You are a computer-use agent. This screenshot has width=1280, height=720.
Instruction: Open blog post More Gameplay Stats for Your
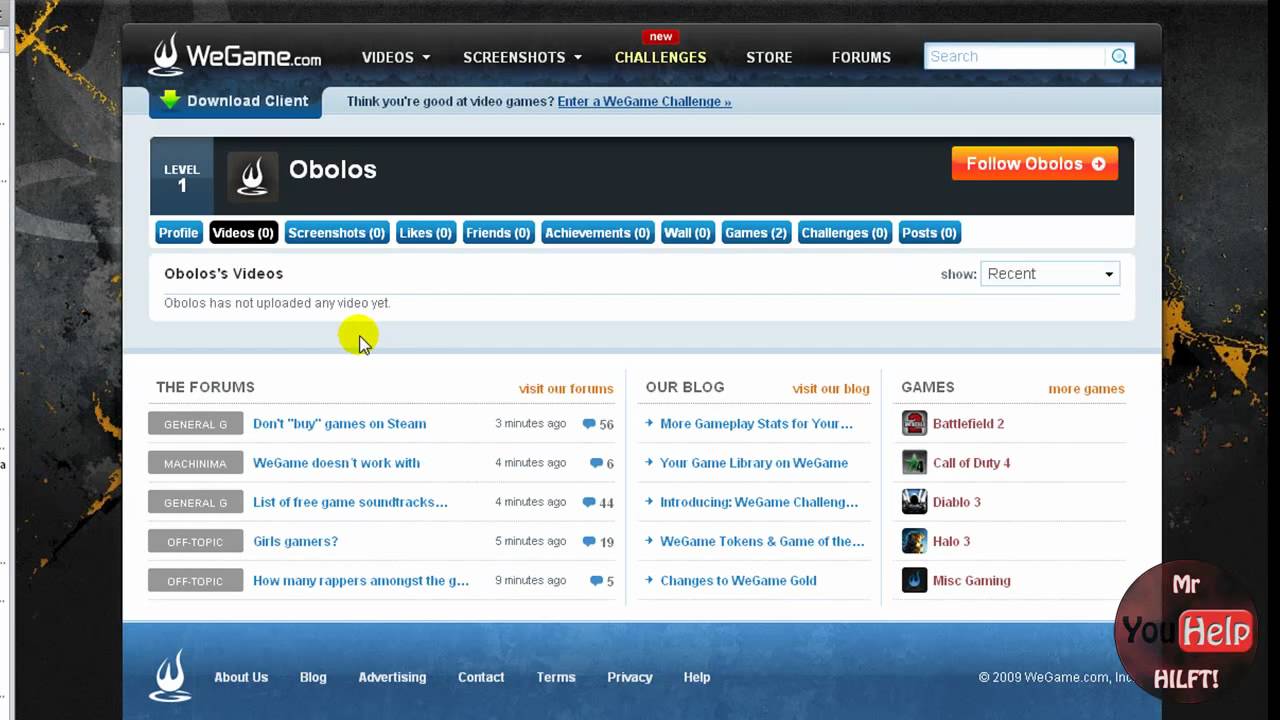point(756,424)
